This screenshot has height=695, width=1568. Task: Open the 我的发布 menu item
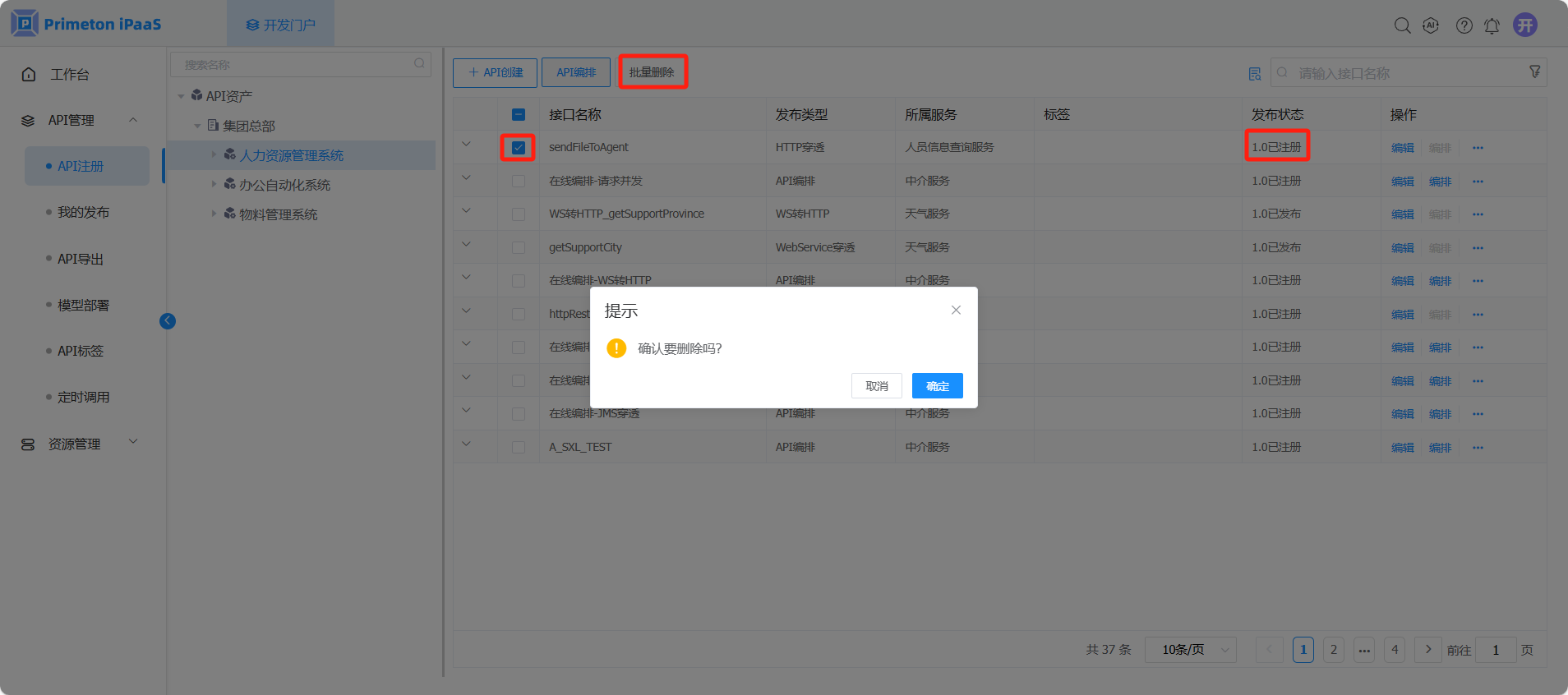(x=83, y=213)
